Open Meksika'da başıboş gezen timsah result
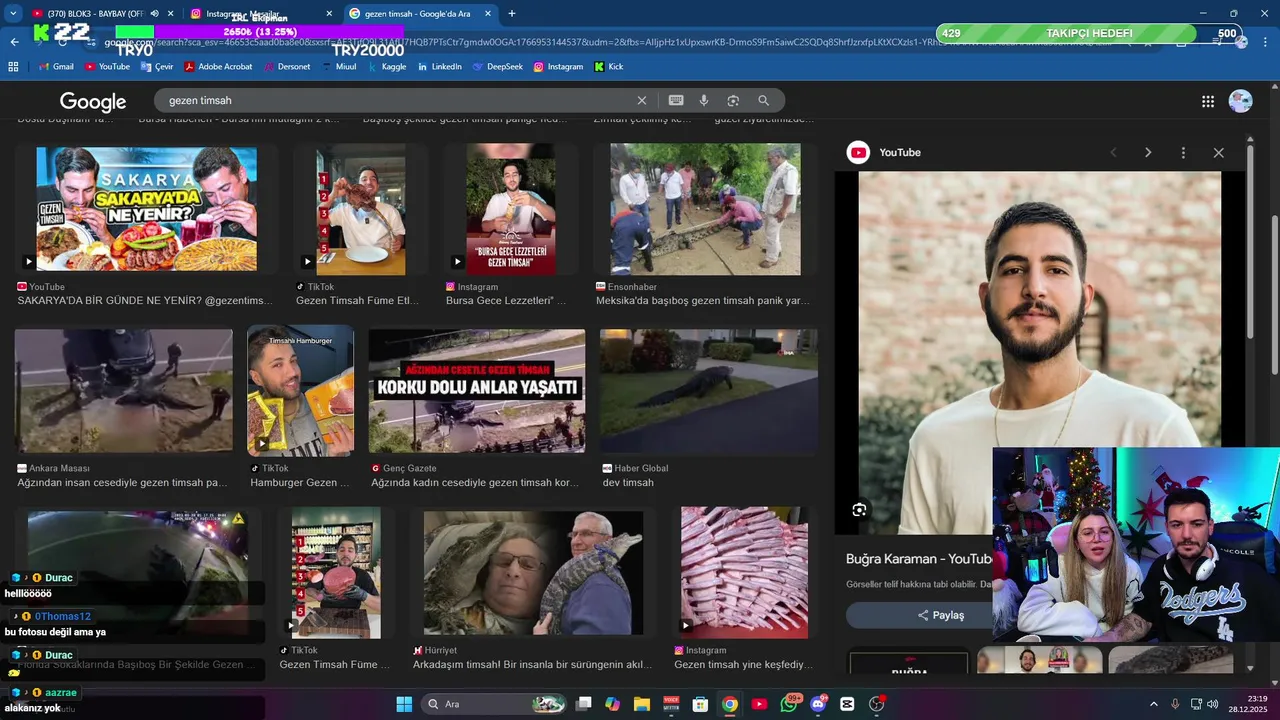The image size is (1280, 720). [x=702, y=300]
